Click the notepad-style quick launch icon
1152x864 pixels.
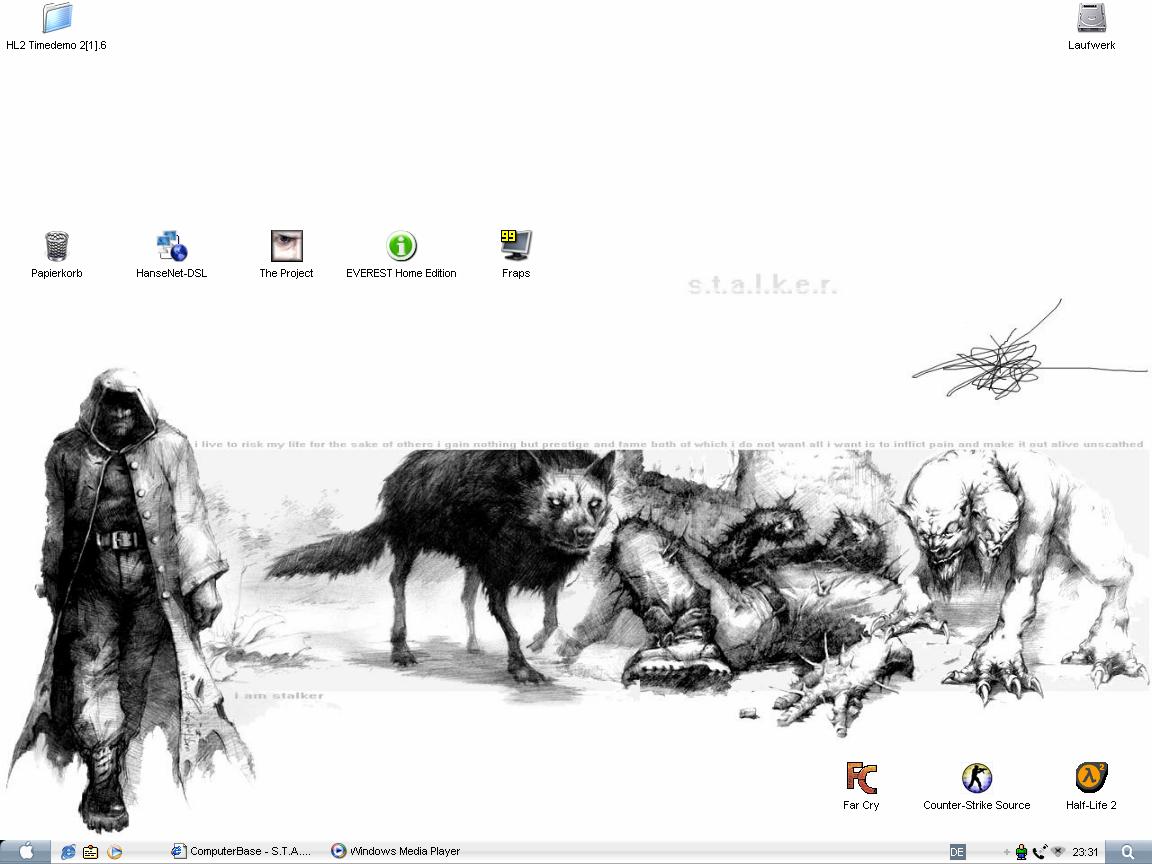90,852
